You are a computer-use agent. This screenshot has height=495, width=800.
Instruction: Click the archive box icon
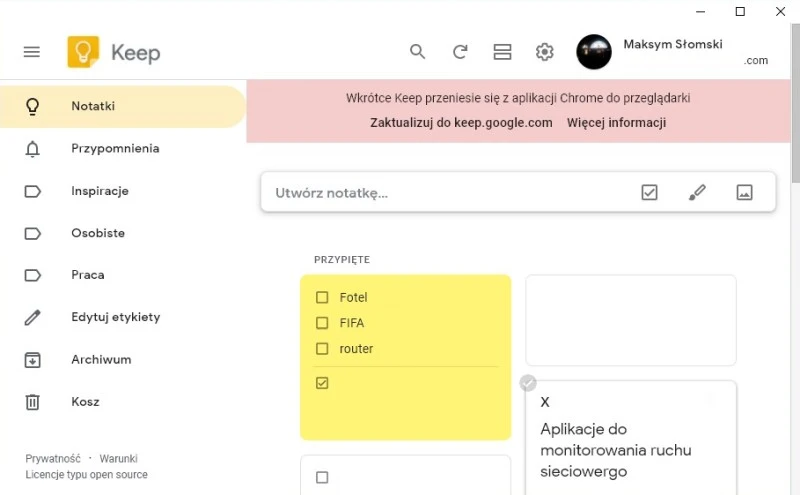pos(32,360)
